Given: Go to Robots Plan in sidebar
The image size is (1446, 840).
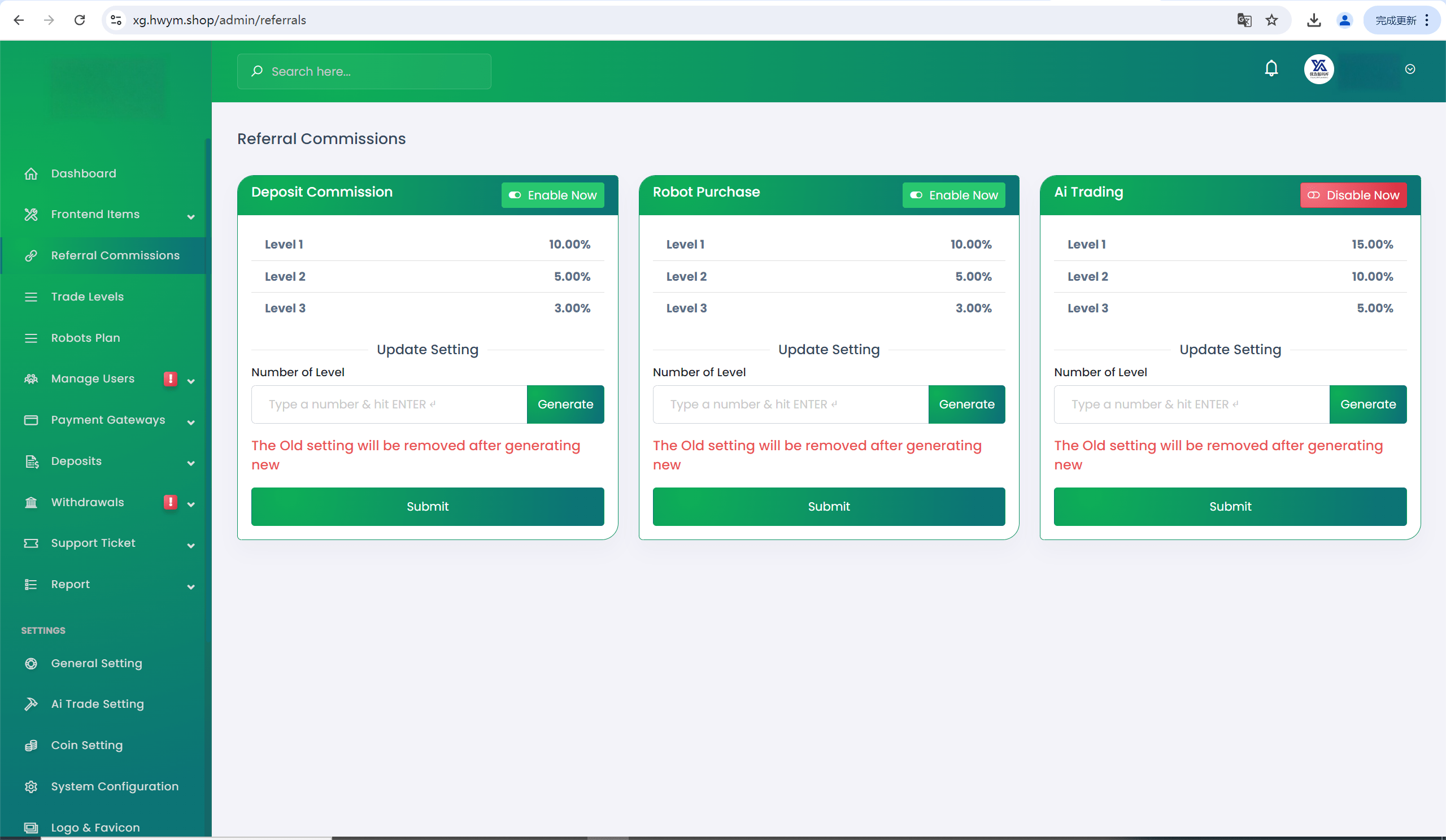Looking at the screenshot, I should [x=85, y=338].
